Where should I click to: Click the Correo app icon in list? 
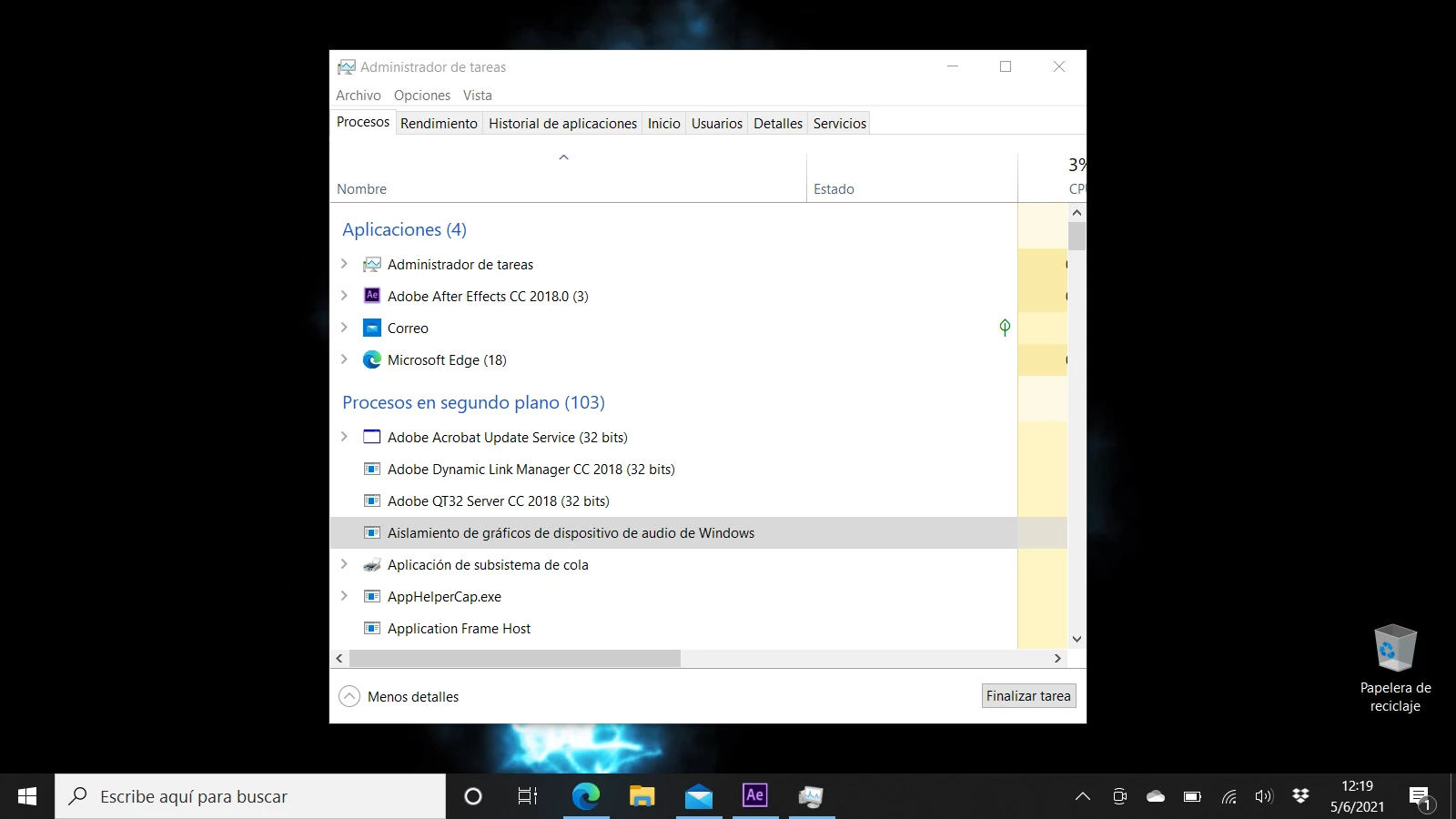(371, 328)
